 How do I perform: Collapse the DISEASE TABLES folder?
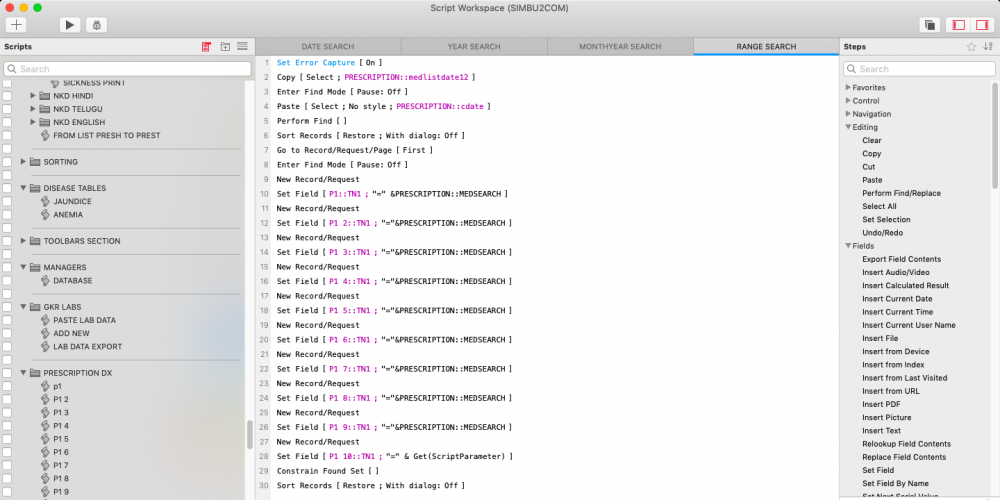coord(24,188)
